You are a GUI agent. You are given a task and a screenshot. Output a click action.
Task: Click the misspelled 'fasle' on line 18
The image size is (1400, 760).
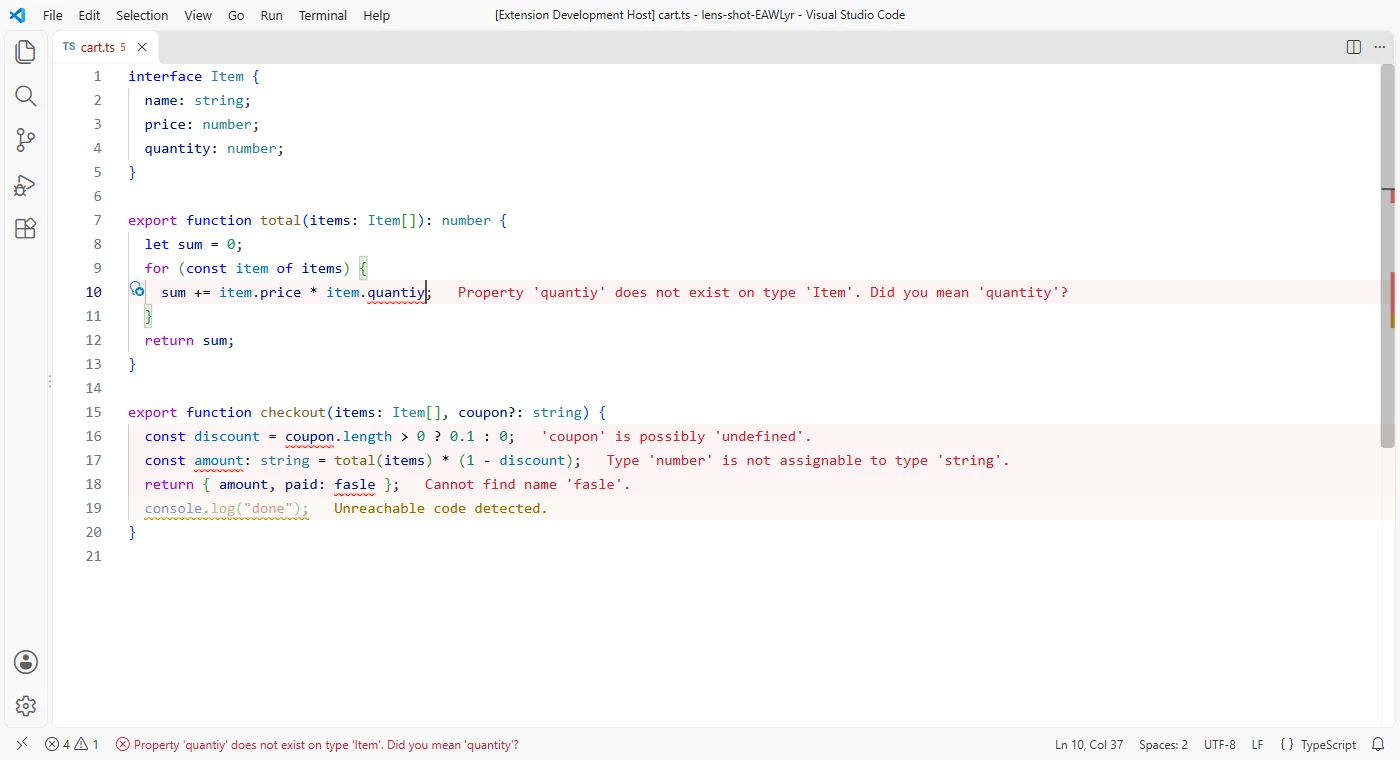(x=355, y=484)
